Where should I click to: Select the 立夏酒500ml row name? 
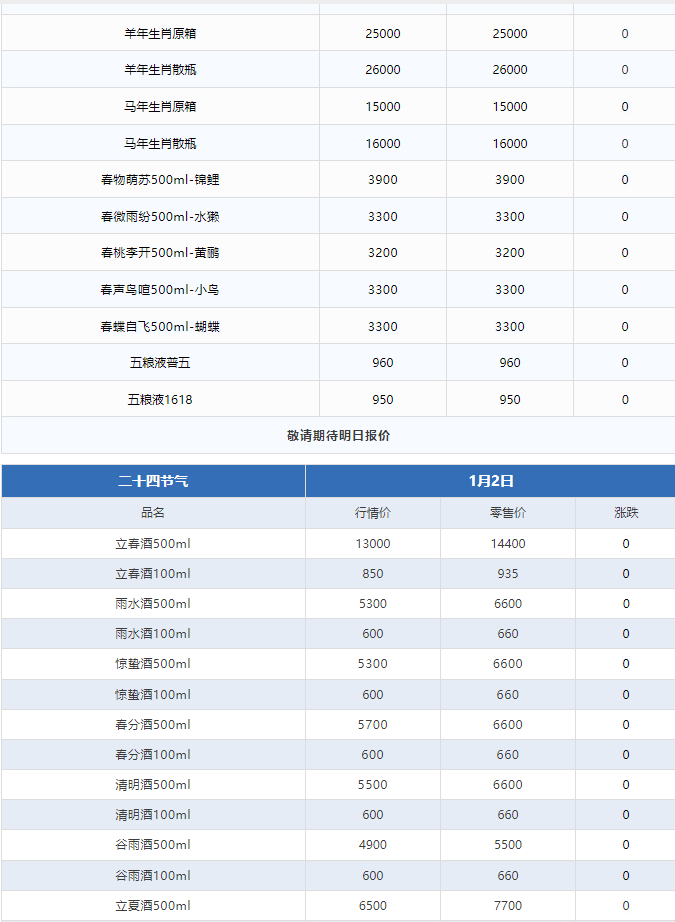pos(153,906)
